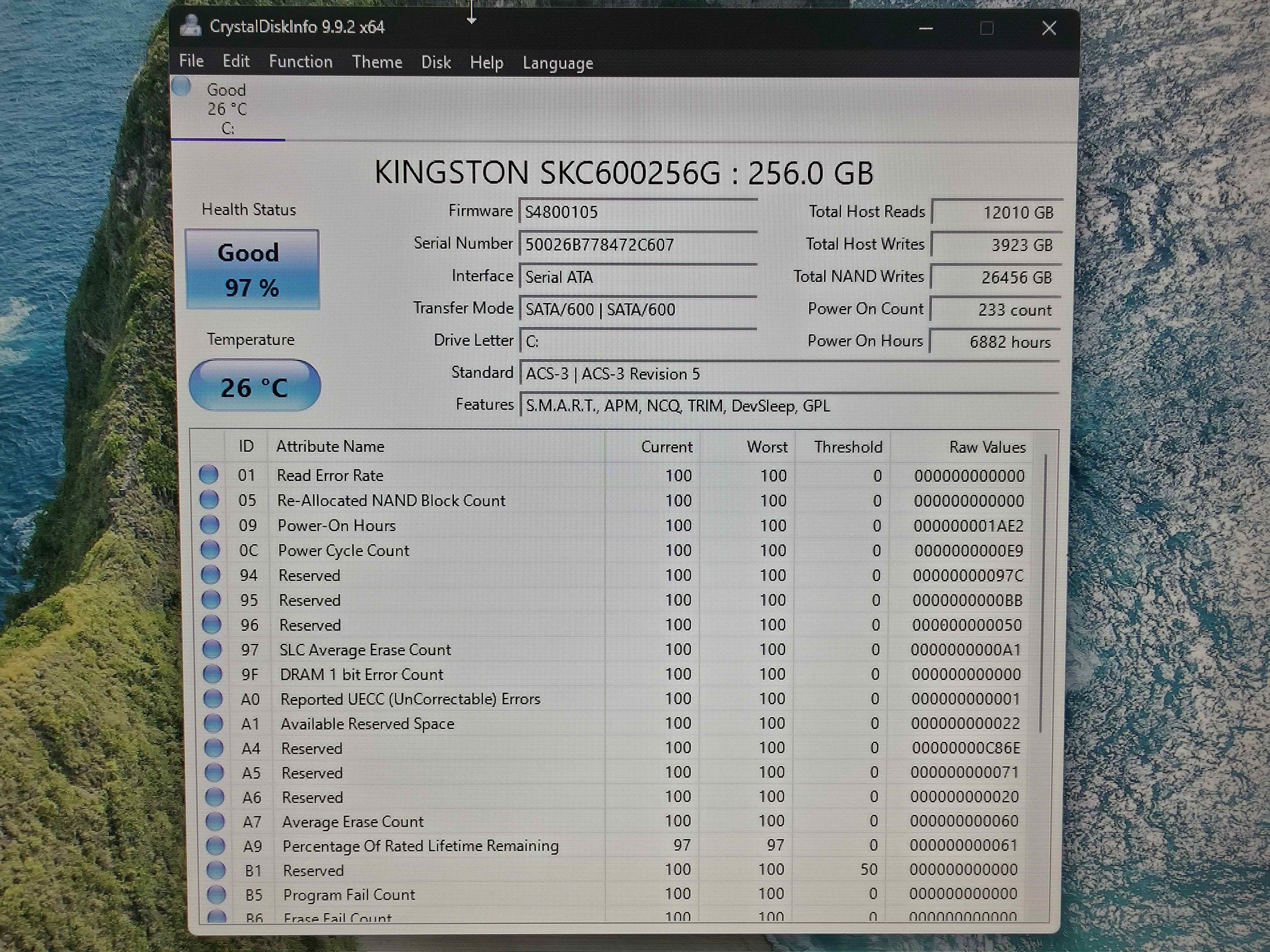Screen dimensions: 1270x952
Task: Open the Function menu
Action: pos(301,61)
